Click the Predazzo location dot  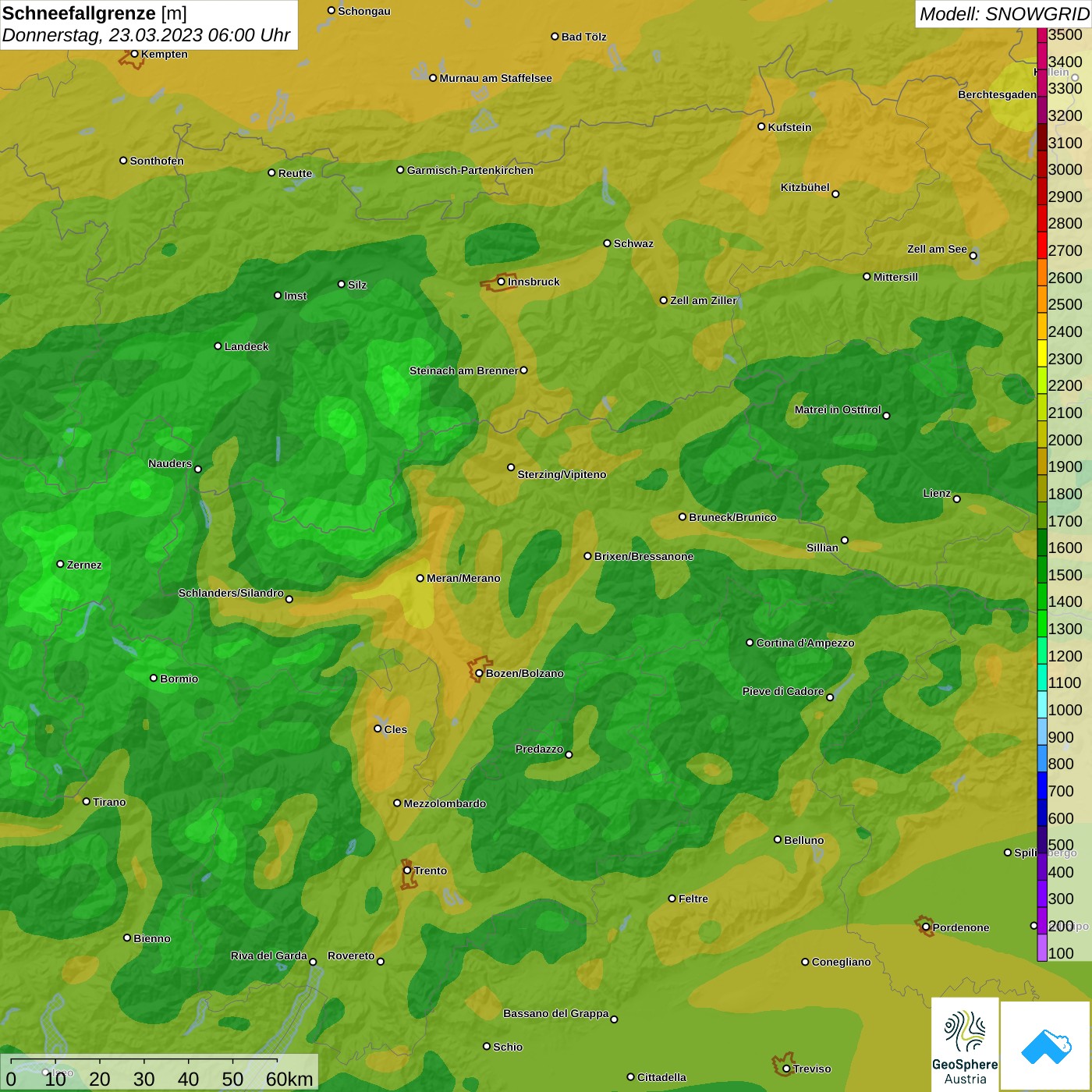(569, 754)
